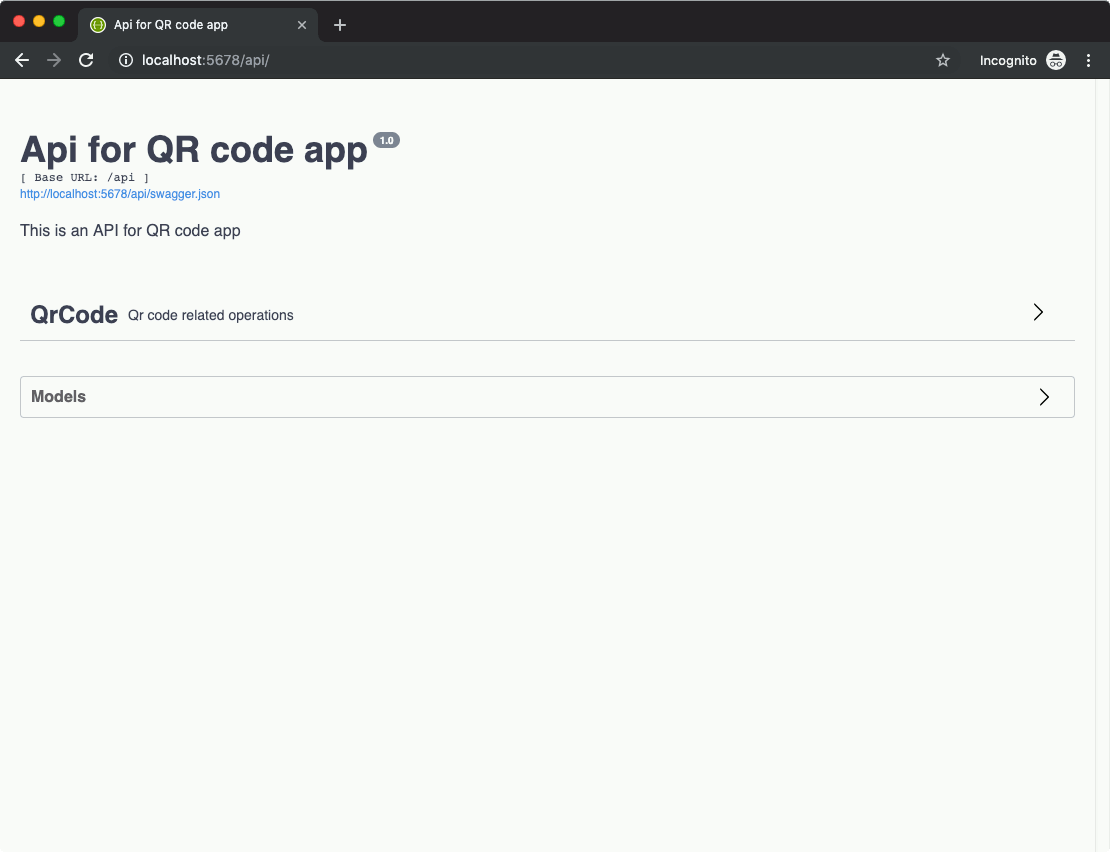The width and height of the screenshot is (1110, 852).
Task: Click the "1.0" version badge
Action: click(x=386, y=140)
